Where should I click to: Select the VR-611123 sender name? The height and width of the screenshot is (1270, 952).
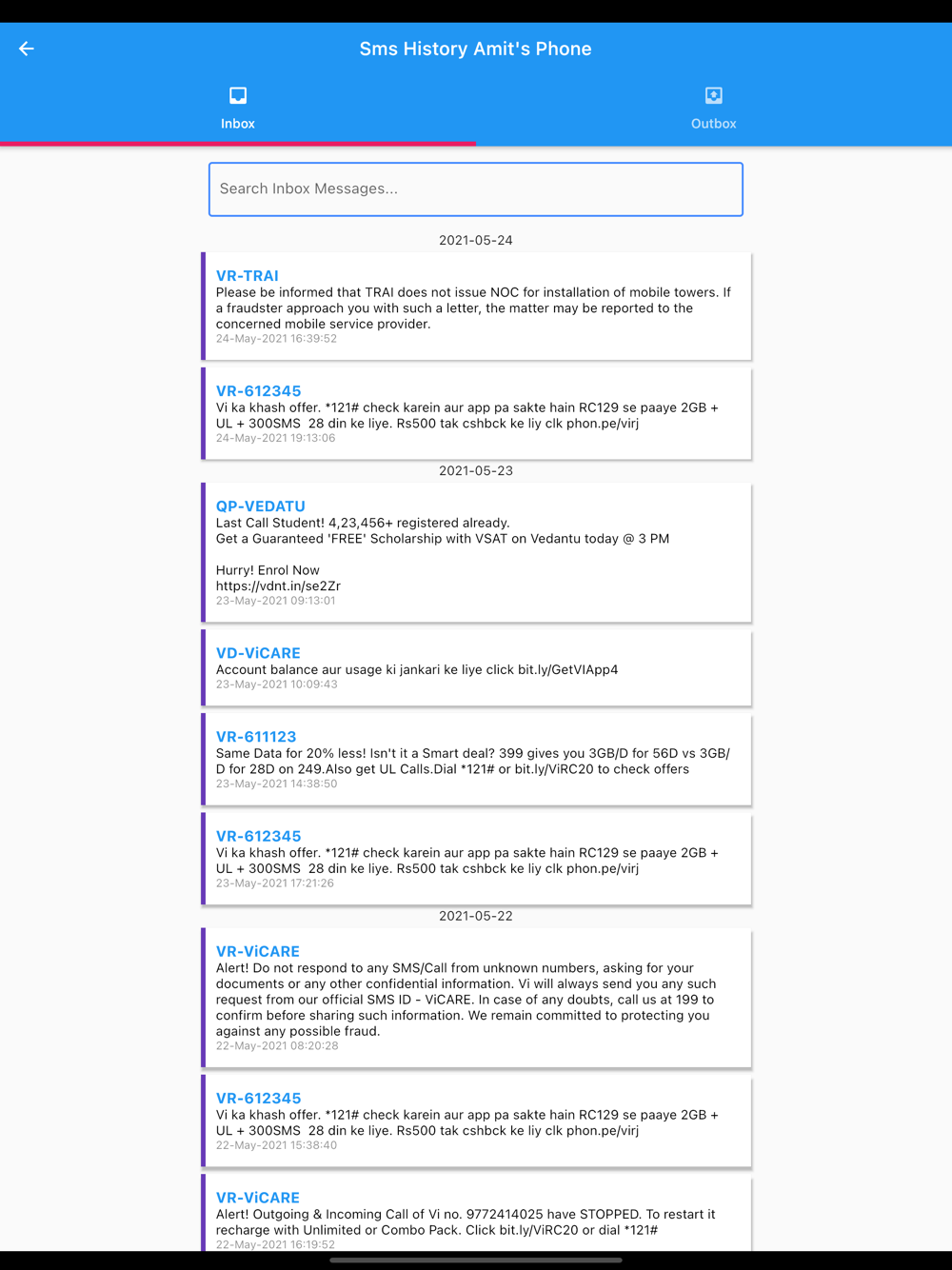[x=256, y=737]
